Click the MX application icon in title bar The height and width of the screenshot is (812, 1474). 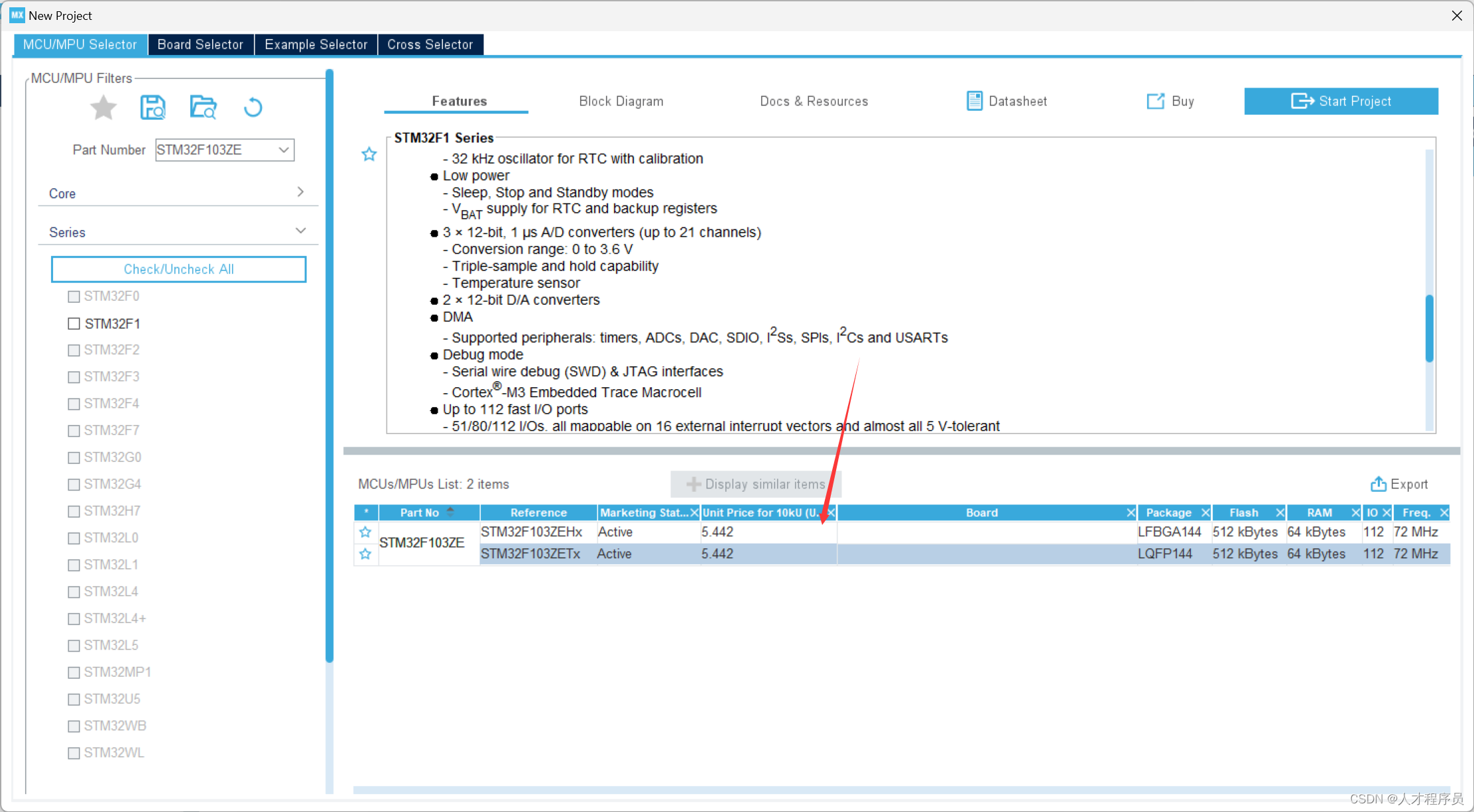coord(17,15)
